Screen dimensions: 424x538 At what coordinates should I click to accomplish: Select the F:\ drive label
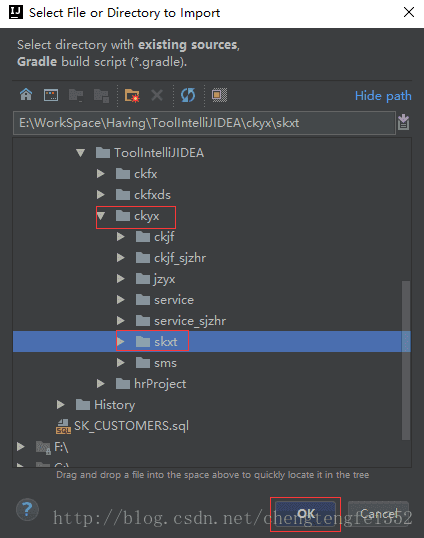61,447
